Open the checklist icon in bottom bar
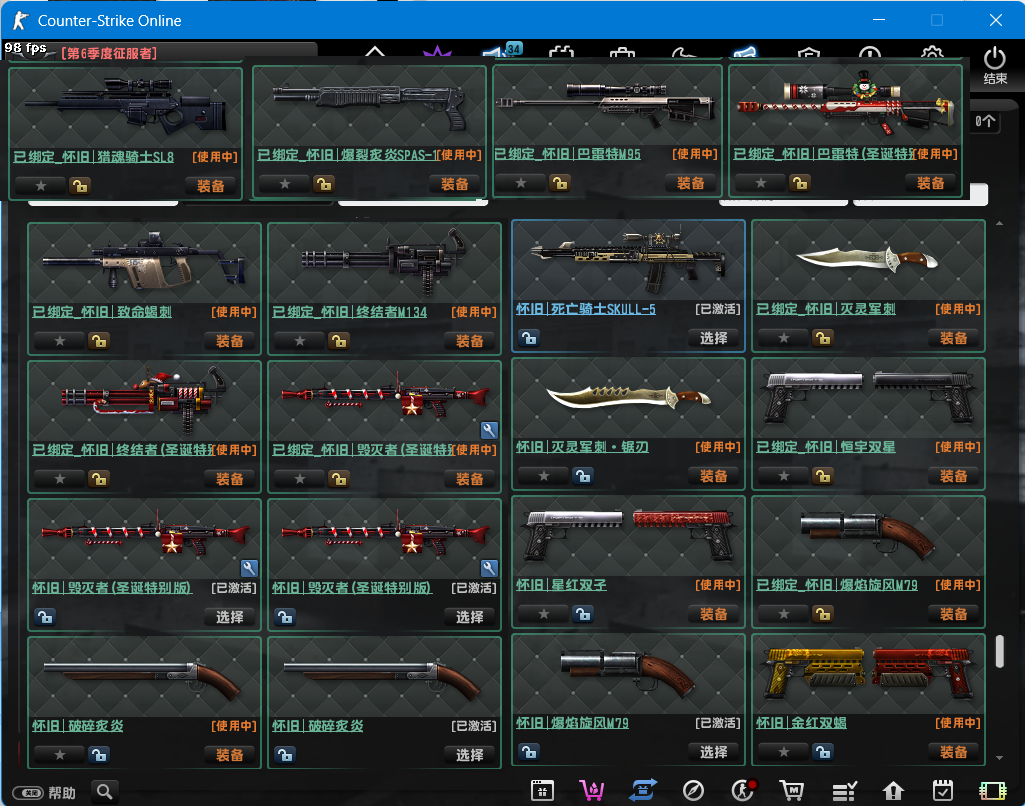1025x806 pixels. pos(844,791)
